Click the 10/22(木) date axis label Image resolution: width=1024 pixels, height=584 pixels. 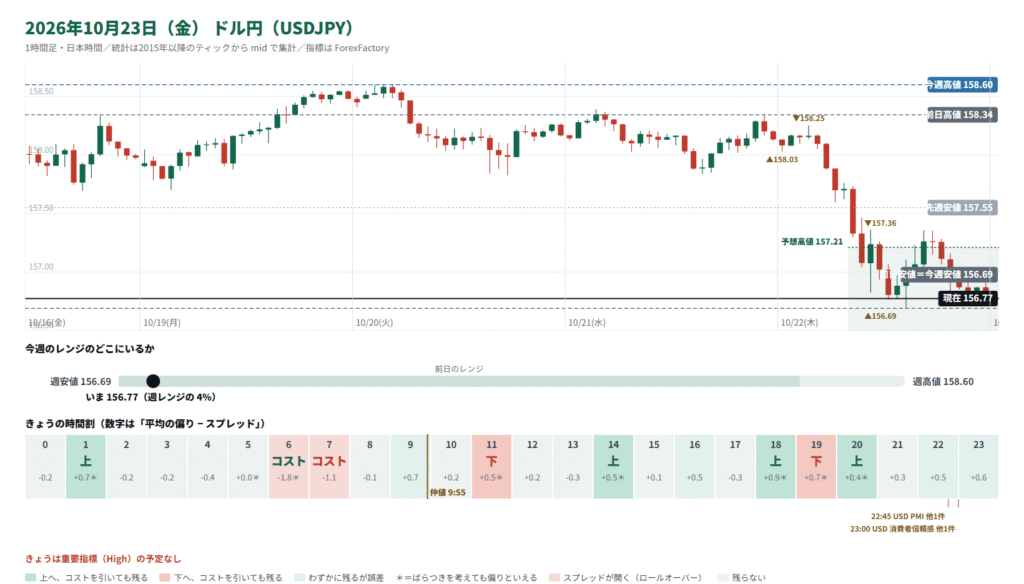(799, 323)
